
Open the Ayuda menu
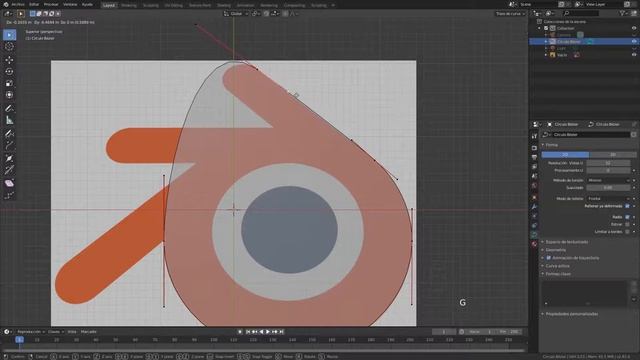pyautogui.click(x=87, y=4)
